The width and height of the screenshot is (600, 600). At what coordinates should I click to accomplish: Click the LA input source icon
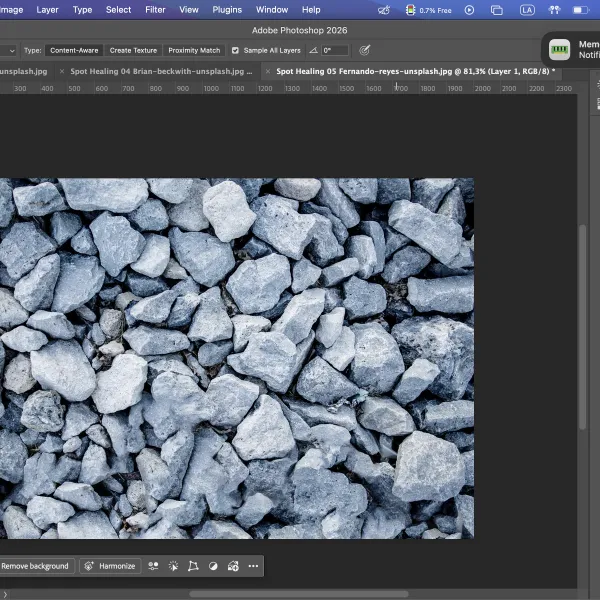pyautogui.click(x=527, y=10)
